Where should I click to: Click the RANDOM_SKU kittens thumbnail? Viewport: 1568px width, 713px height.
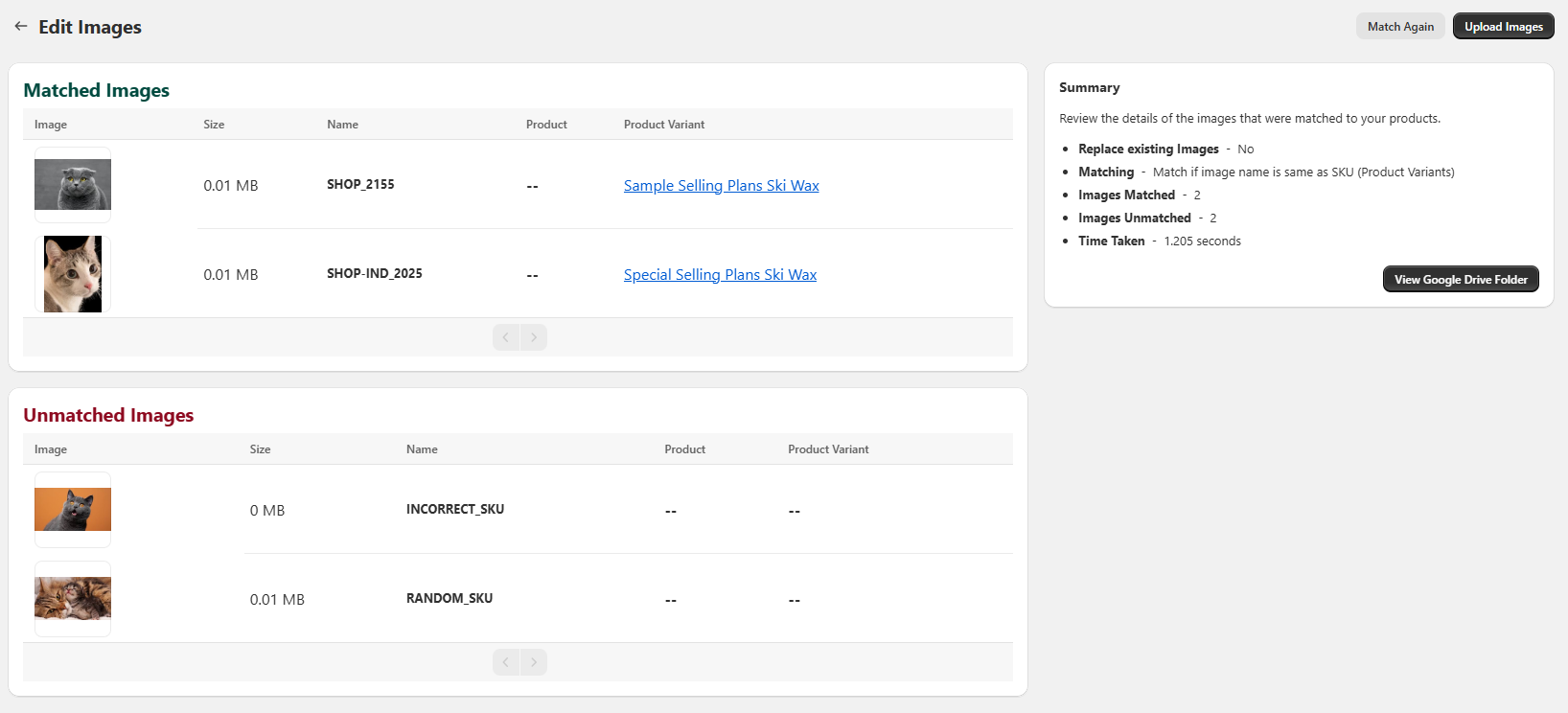(73, 599)
